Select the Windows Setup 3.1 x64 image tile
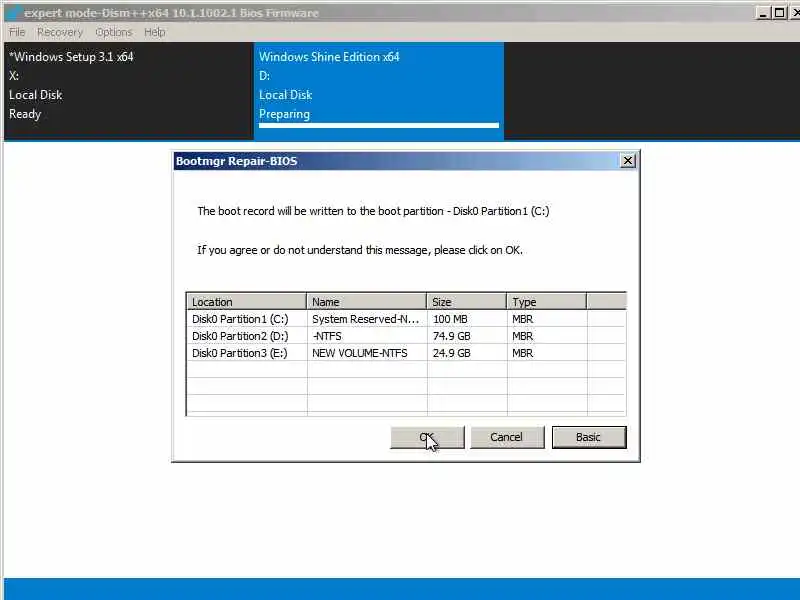800x600 pixels. tap(129, 90)
